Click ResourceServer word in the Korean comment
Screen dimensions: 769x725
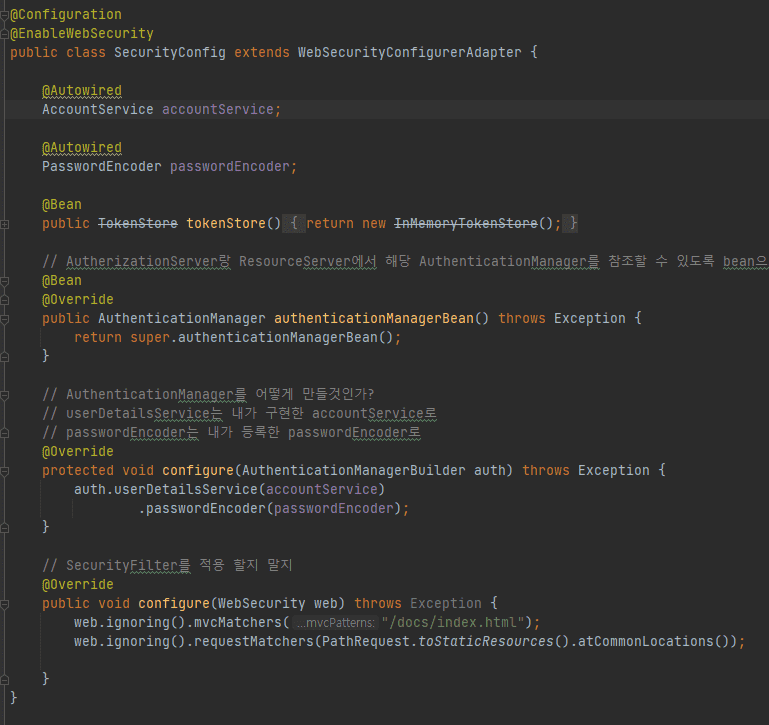[x=295, y=261]
